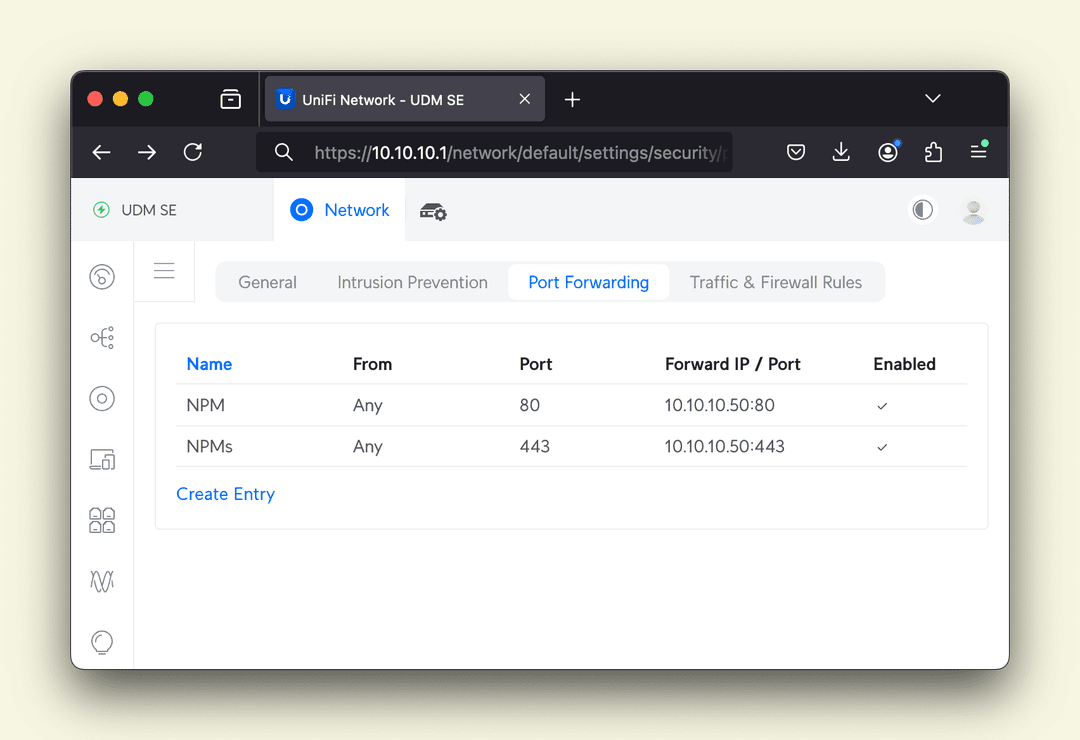Open the browser application menu
This screenshot has height=740, width=1080.
(979, 151)
